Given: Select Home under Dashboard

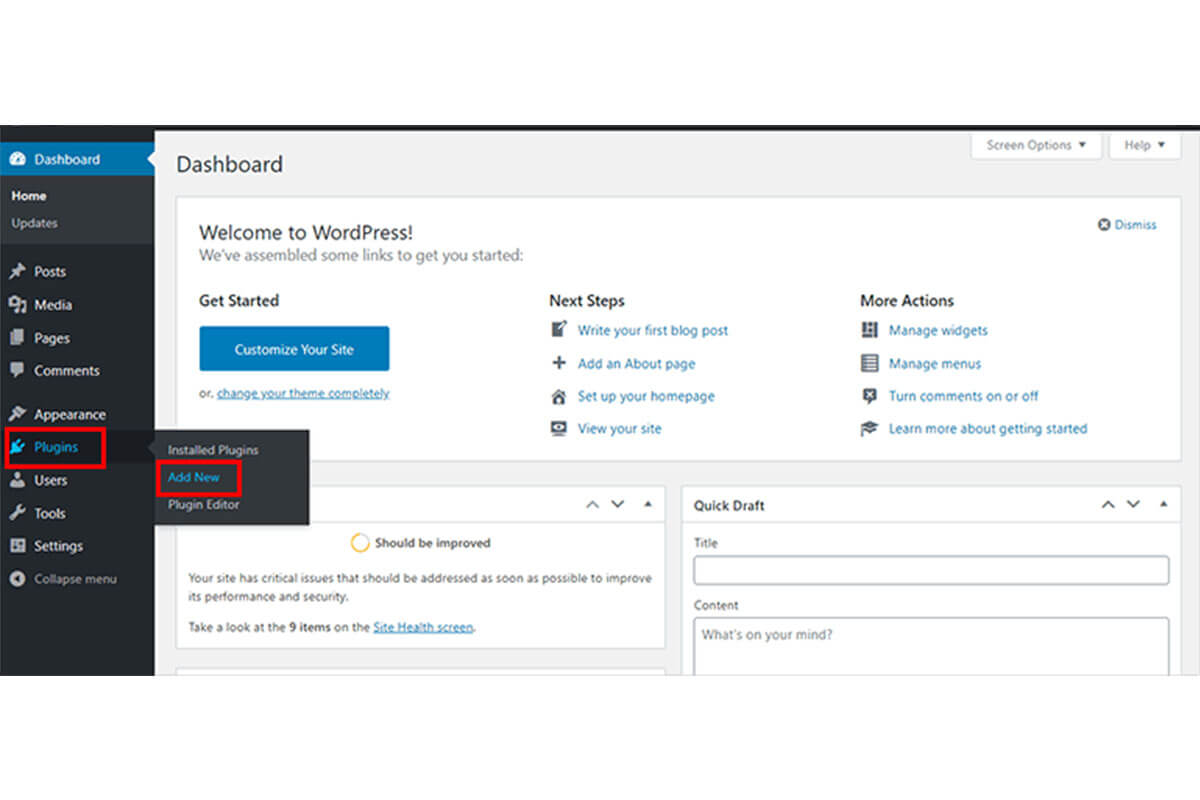Looking at the screenshot, I should coord(29,196).
